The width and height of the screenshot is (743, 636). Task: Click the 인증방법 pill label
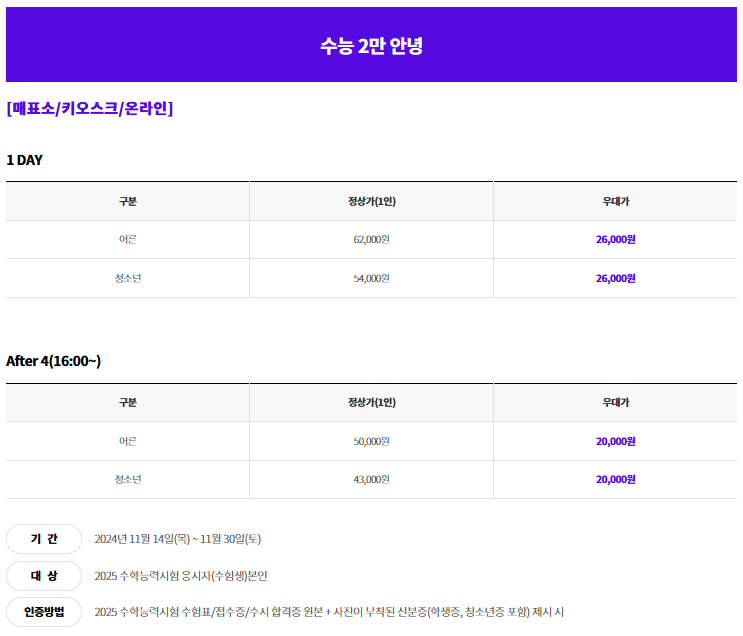tap(44, 612)
